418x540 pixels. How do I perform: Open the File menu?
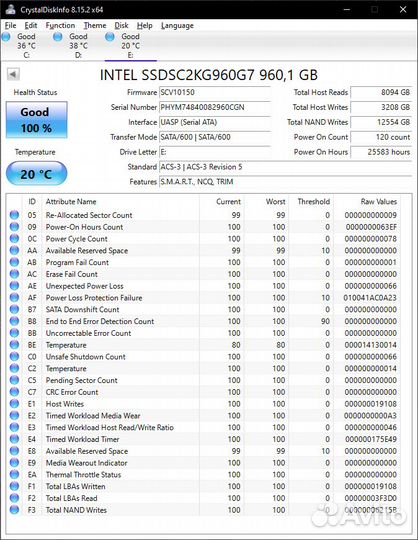click(x=10, y=25)
